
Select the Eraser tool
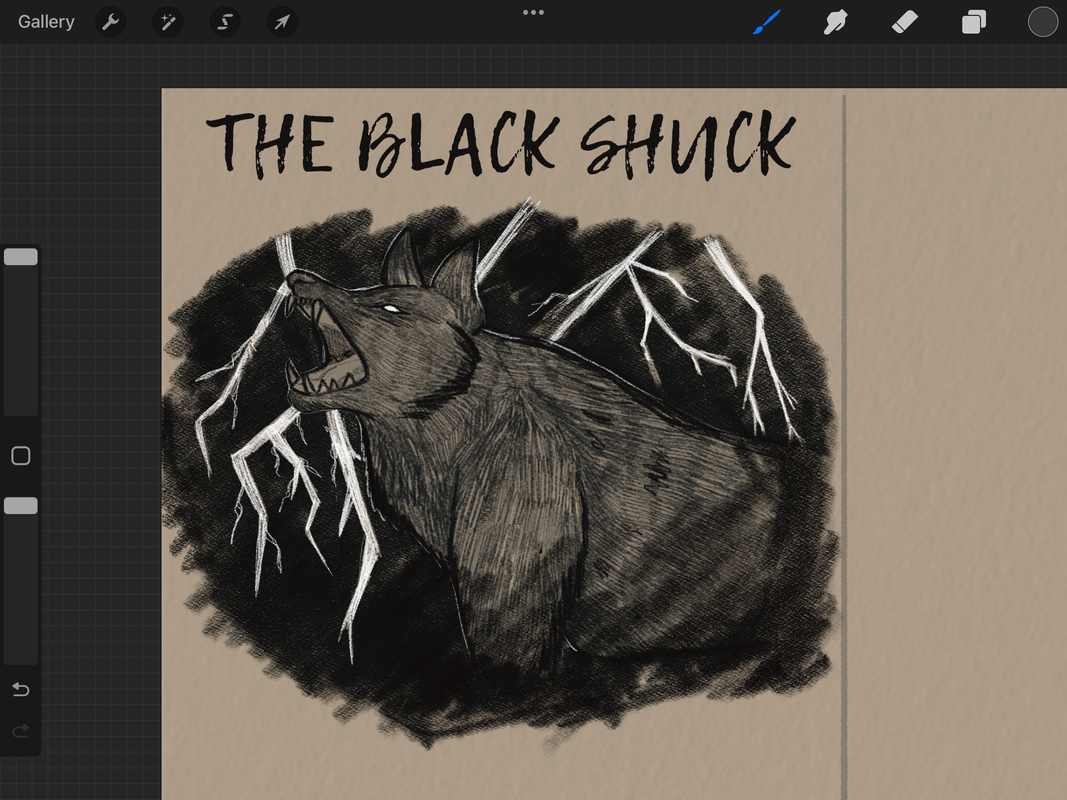pyautogui.click(x=905, y=22)
